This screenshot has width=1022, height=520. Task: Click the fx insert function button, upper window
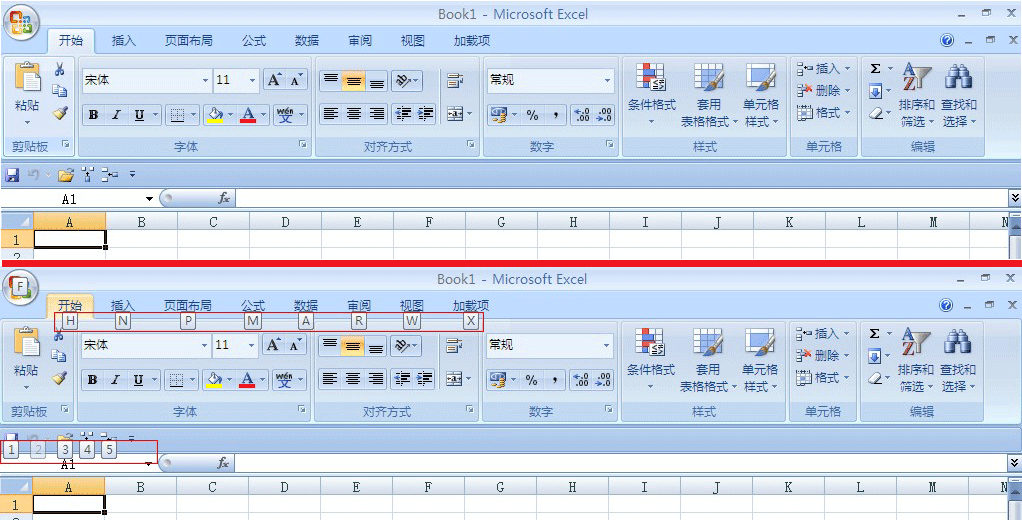[224, 199]
